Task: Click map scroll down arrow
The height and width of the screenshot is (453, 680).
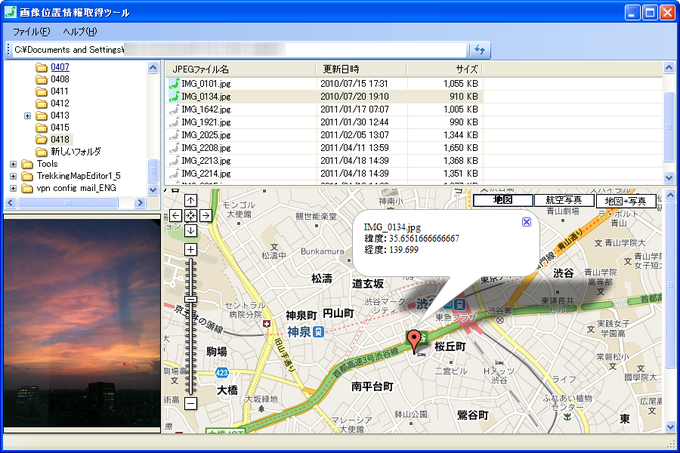Action: [669, 427]
